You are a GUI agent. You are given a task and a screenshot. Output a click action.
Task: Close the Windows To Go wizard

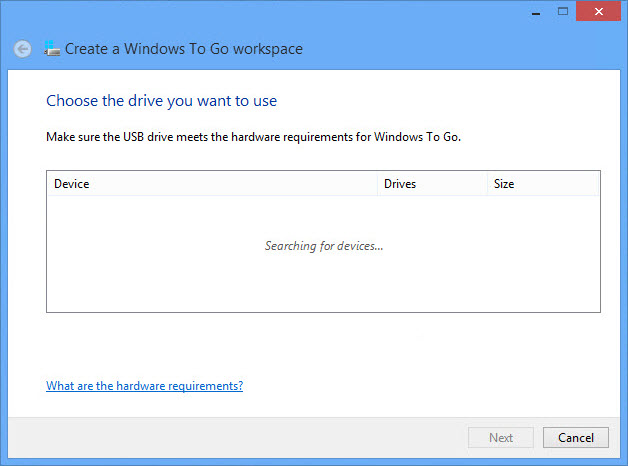(598, 11)
